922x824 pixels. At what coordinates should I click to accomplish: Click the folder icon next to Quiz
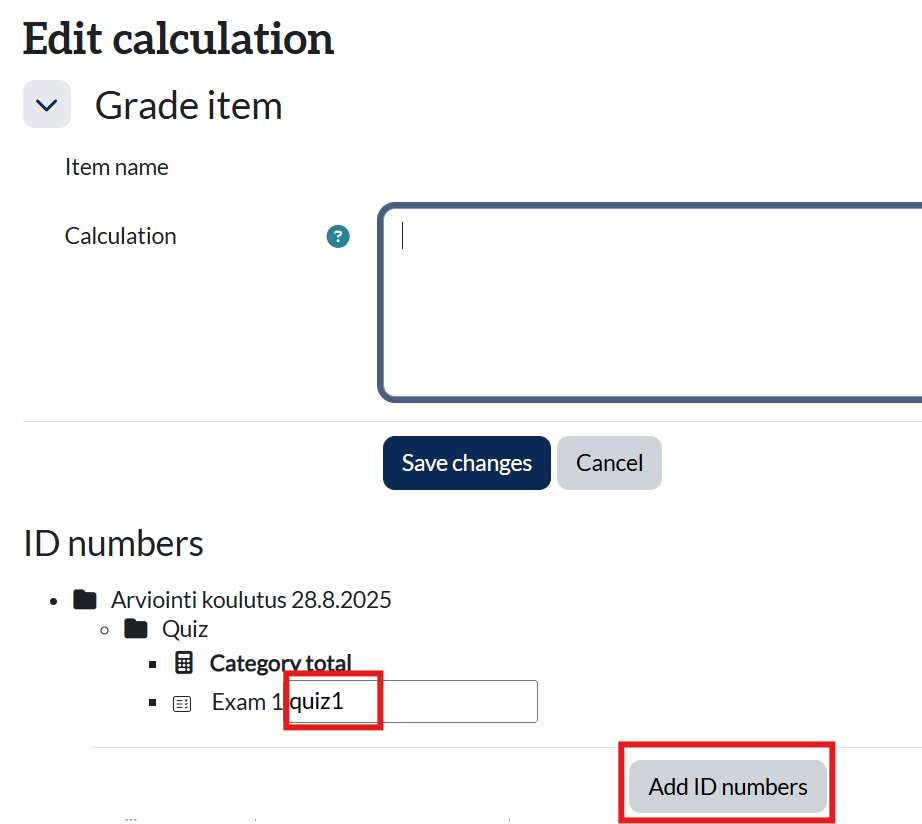(135, 629)
